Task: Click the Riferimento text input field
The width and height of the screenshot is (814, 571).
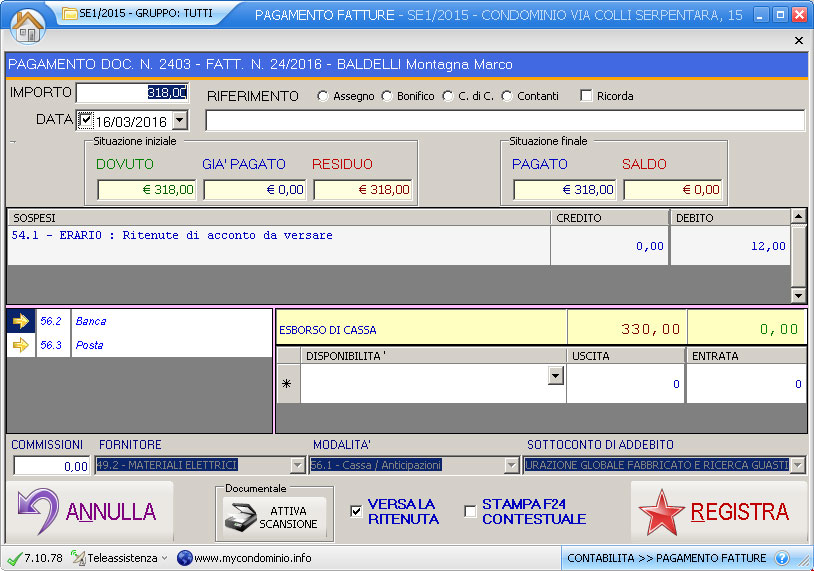Action: point(504,121)
